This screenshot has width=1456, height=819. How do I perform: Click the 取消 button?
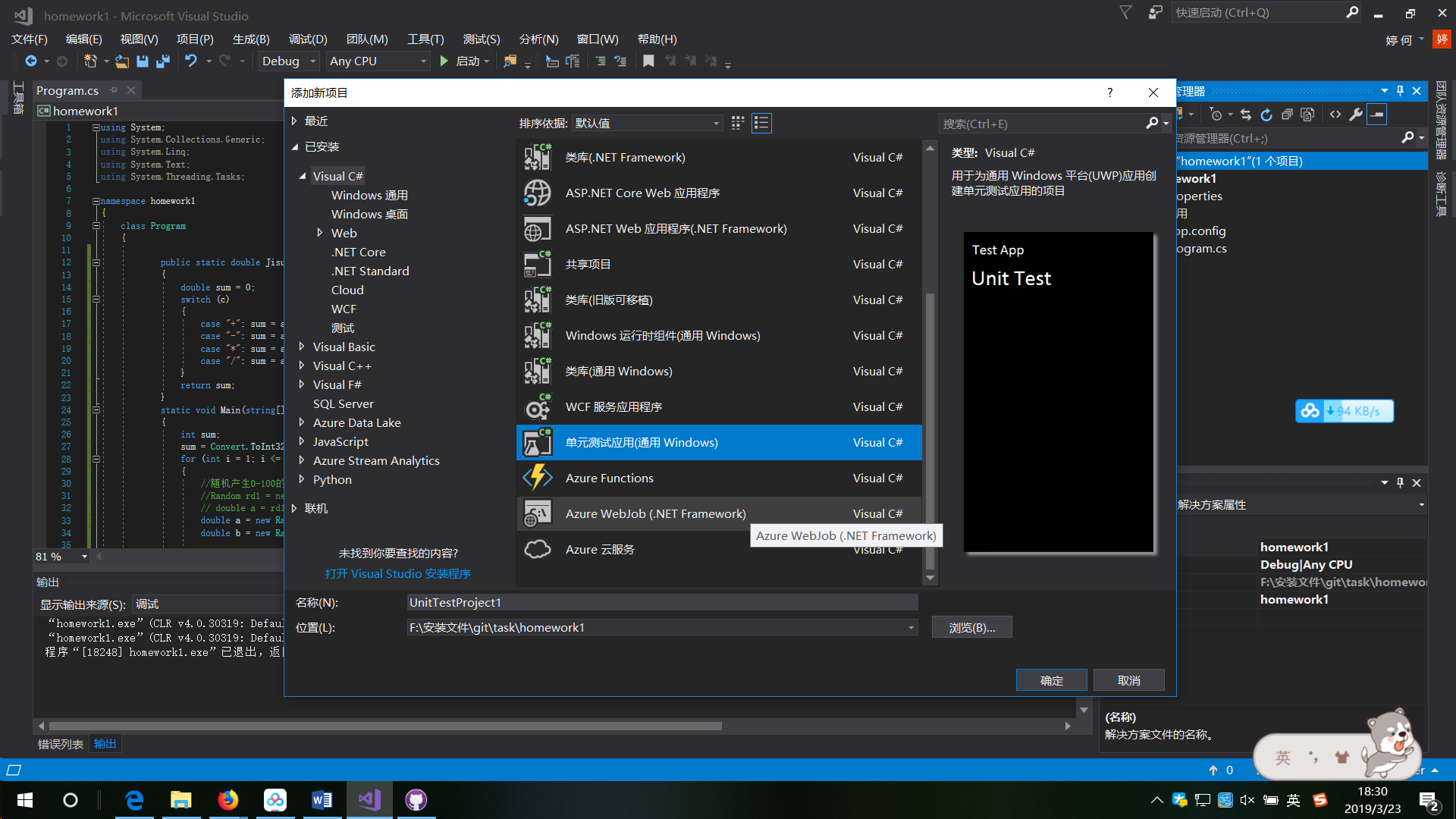(x=1129, y=680)
